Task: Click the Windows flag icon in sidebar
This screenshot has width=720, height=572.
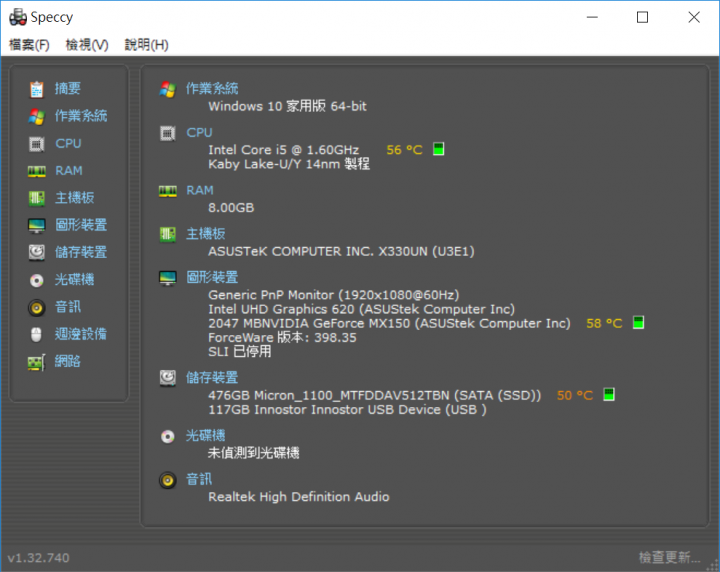Action: coord(37,117)
